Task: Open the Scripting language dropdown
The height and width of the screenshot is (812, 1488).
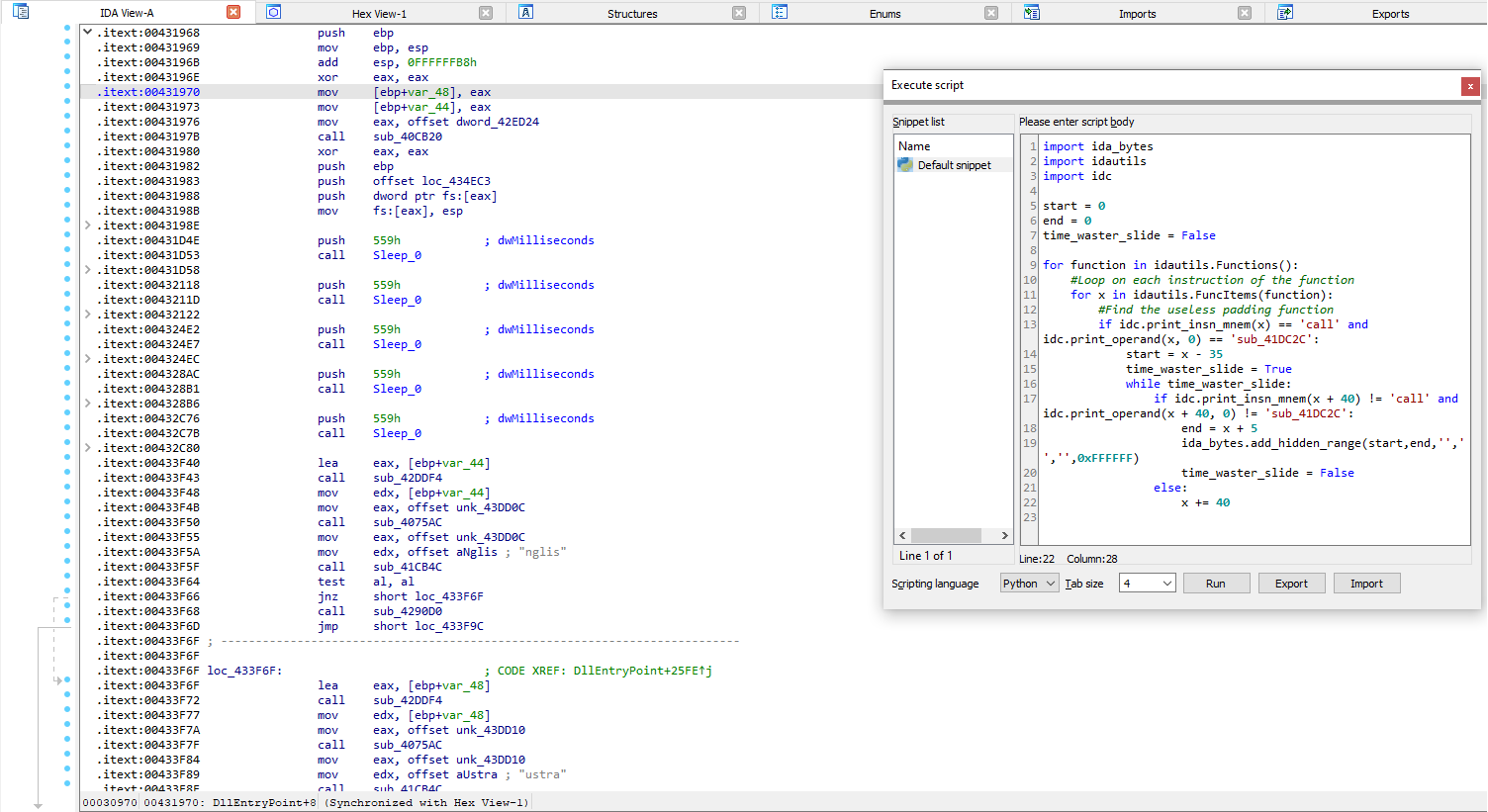Action: click(x=1029, y=584)
